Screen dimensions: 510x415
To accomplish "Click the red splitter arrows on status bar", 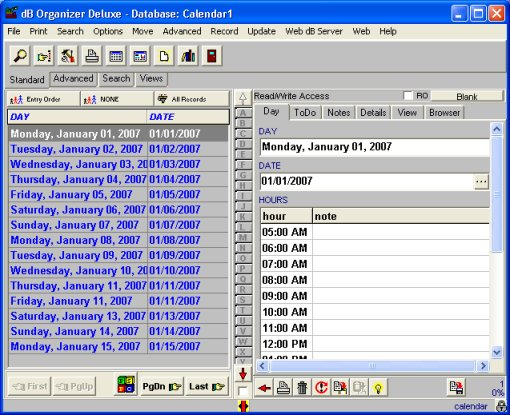I will (243, 406).
